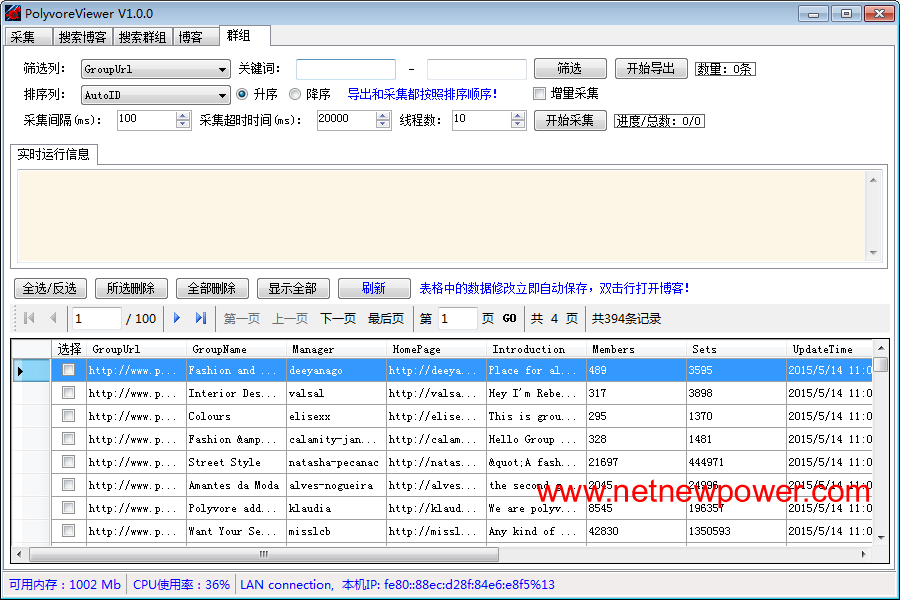Click the 刷新 refresh button

374,288
